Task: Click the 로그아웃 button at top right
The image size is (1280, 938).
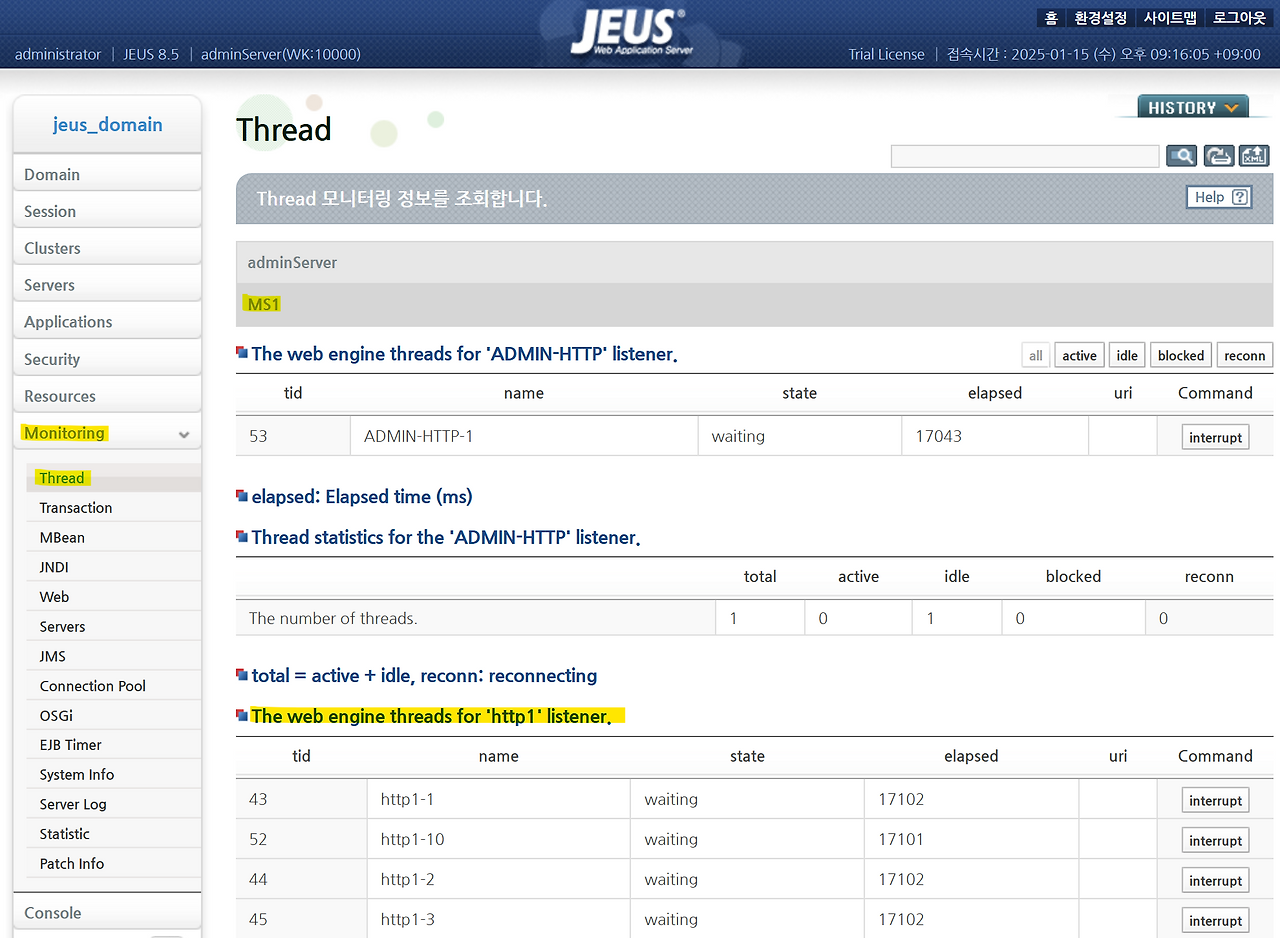Action: coord(1238,17)
